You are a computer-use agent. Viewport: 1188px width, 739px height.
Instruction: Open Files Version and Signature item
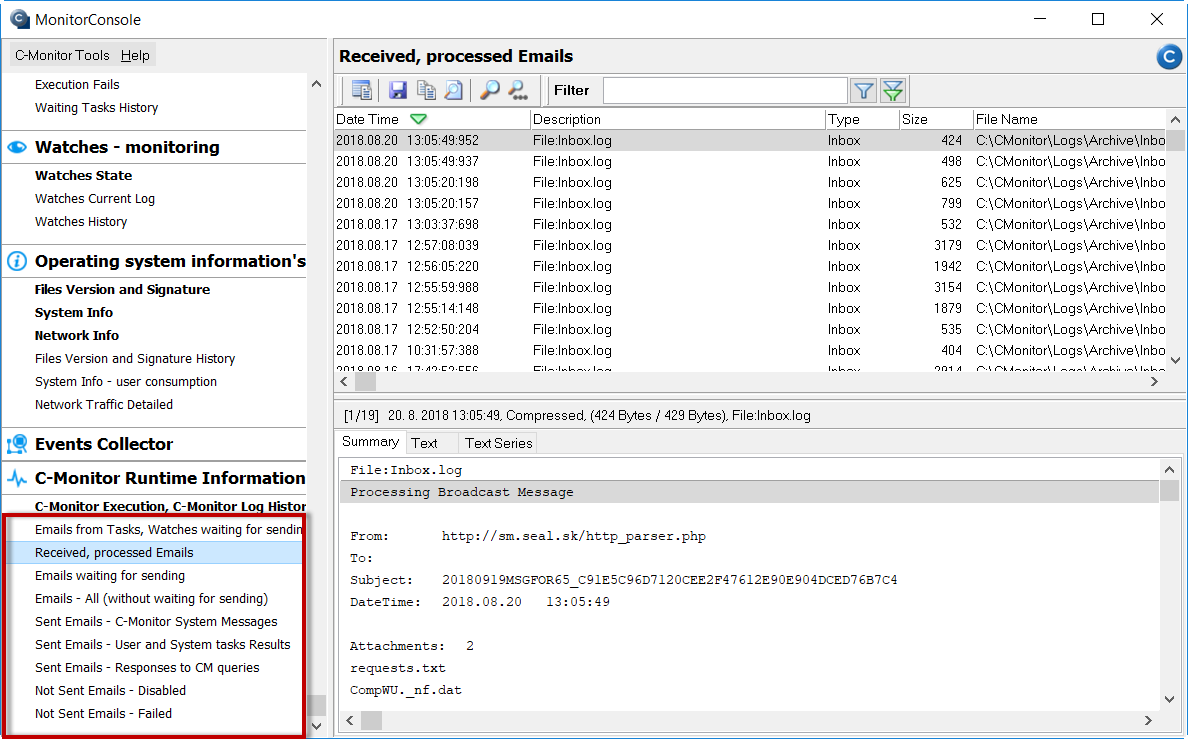pos(122,290)
